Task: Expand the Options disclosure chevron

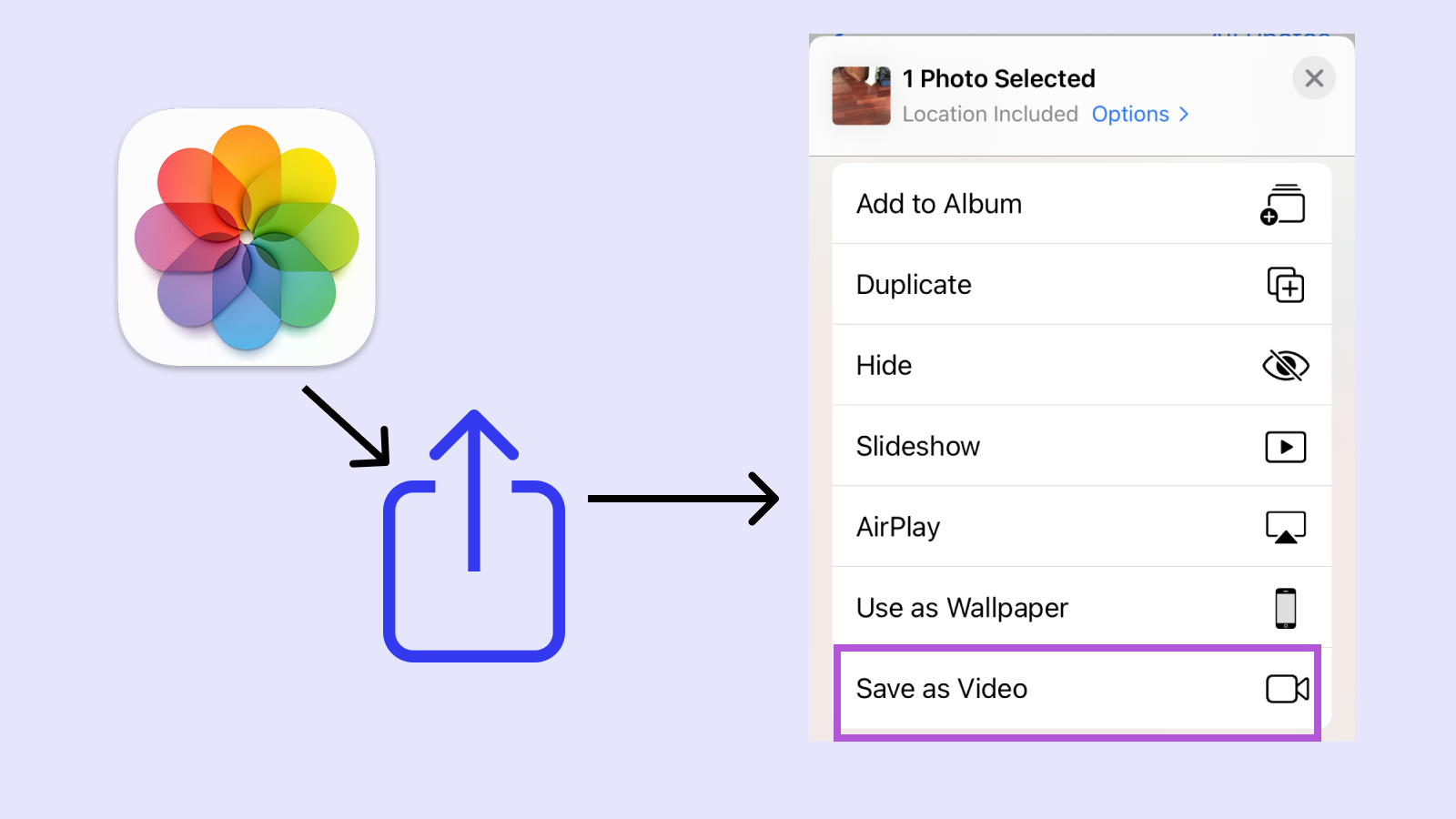Action: 1185,114
